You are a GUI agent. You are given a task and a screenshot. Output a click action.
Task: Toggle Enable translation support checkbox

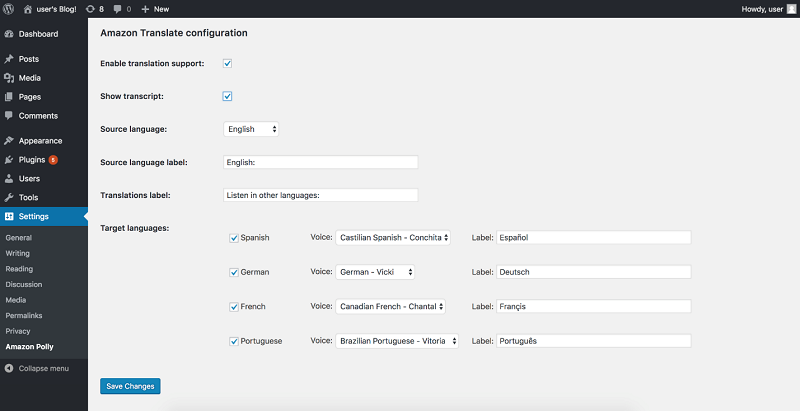(x=228, y=63)
